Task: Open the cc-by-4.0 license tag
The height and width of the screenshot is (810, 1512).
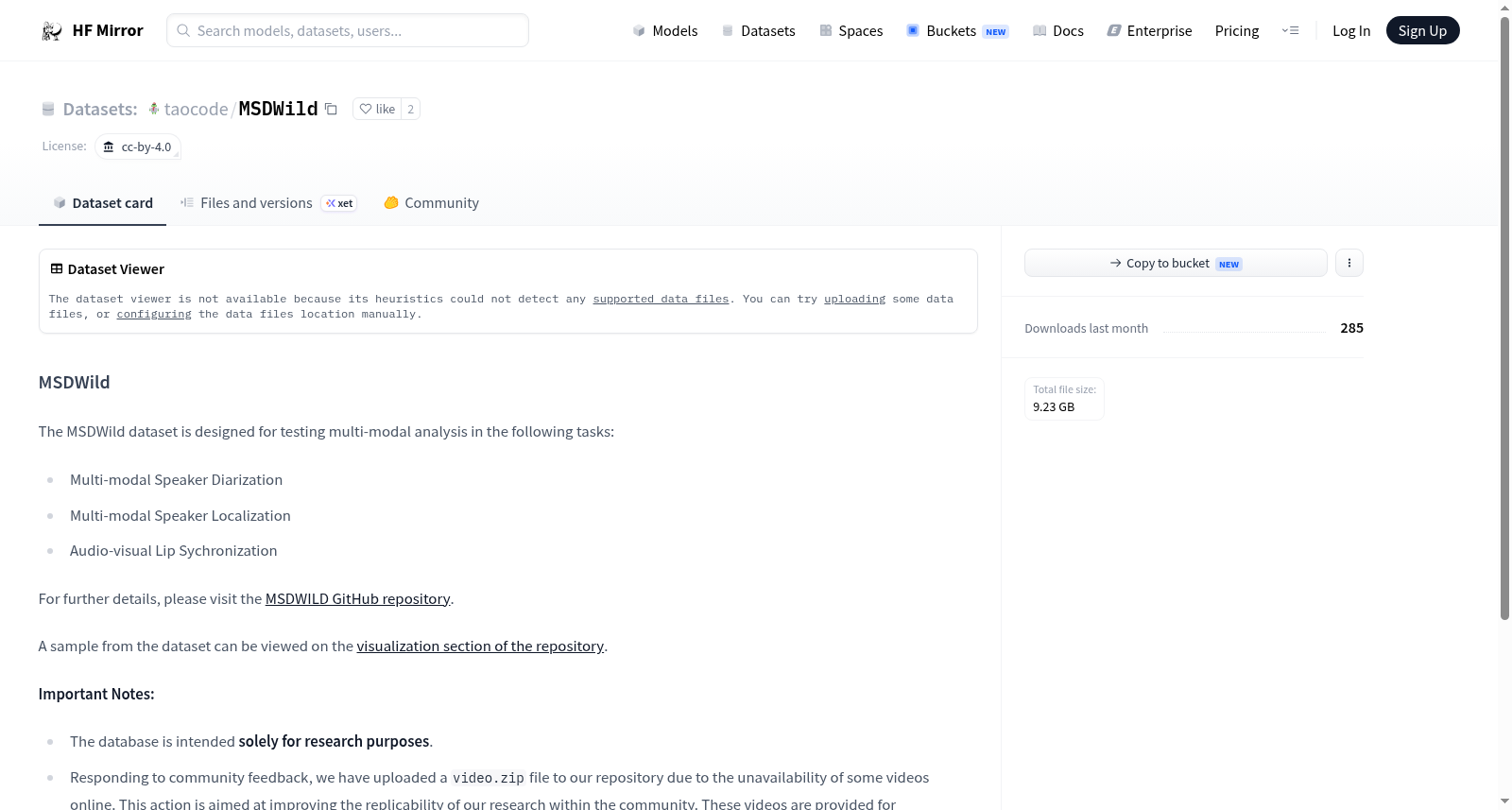Action: point(138,146)
